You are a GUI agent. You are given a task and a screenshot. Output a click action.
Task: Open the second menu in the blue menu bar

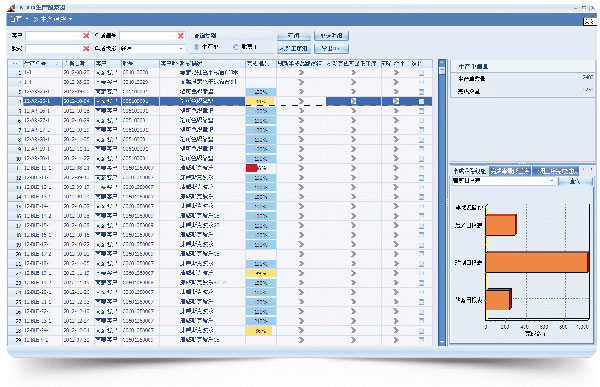pos(54,19)
